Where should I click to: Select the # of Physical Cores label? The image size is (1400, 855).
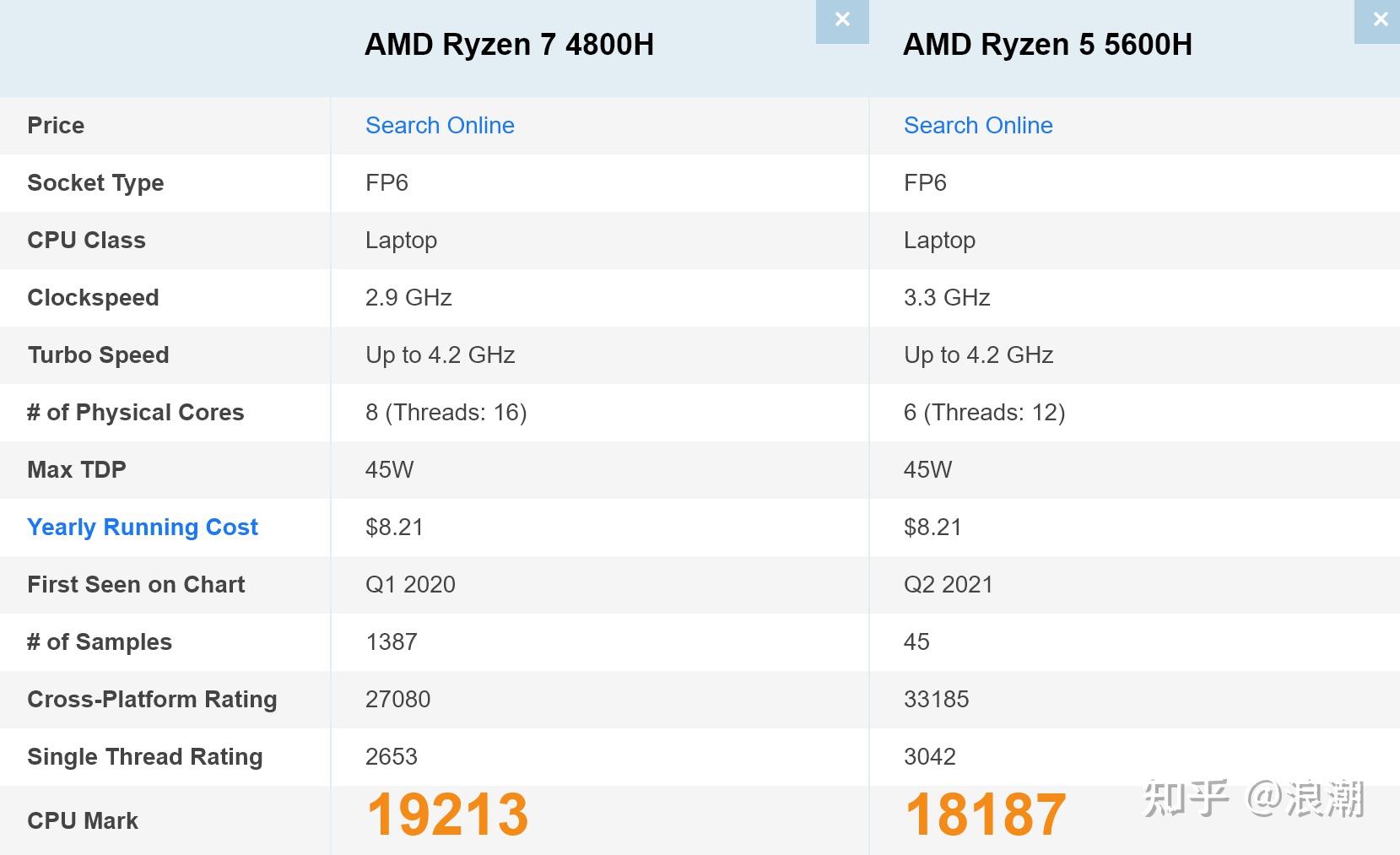tap(135, 412)
